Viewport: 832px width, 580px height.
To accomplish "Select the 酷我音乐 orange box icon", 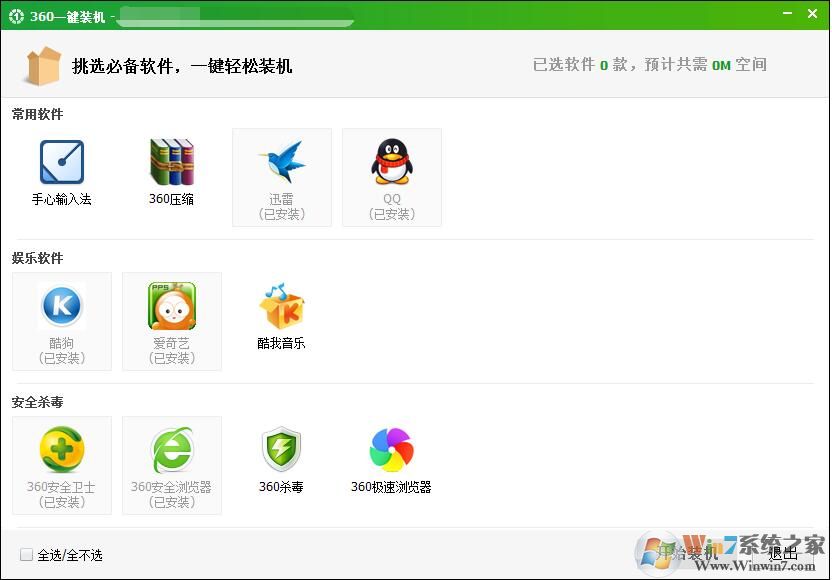I will tap(282, 306).
